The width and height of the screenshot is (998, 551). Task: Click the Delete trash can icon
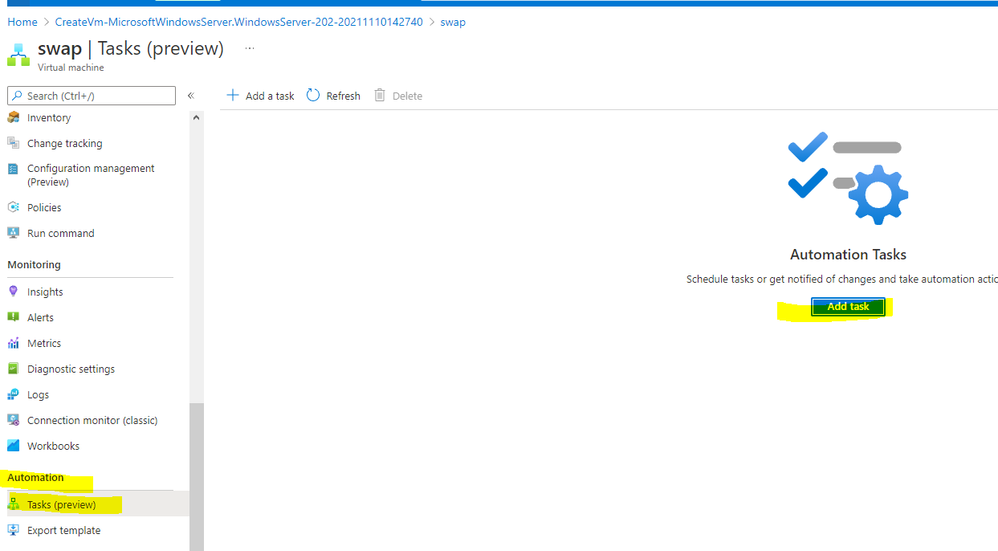click(x=379, y=95)
